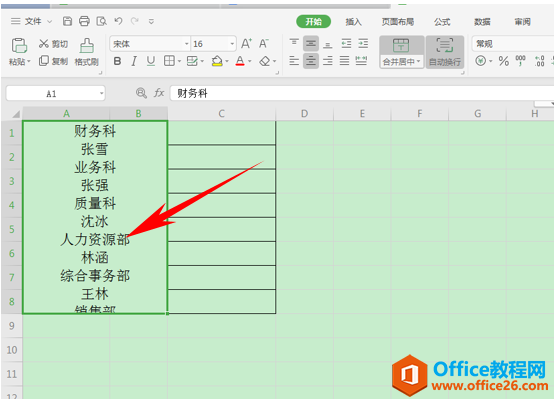Image resolution: width=555 pixels, height=403 pixels.
Task: Increase font size with A+ icon
Action: click(x=246, y=44)
